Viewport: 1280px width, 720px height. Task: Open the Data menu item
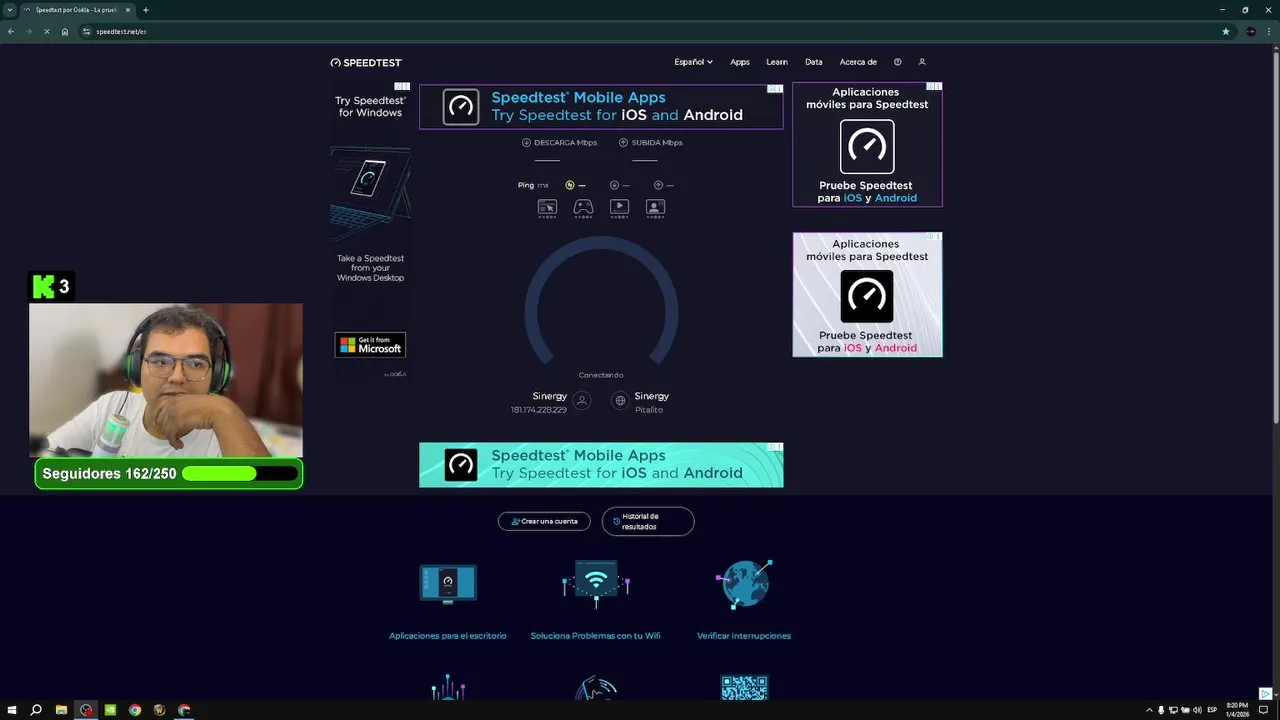pos(814,62)
